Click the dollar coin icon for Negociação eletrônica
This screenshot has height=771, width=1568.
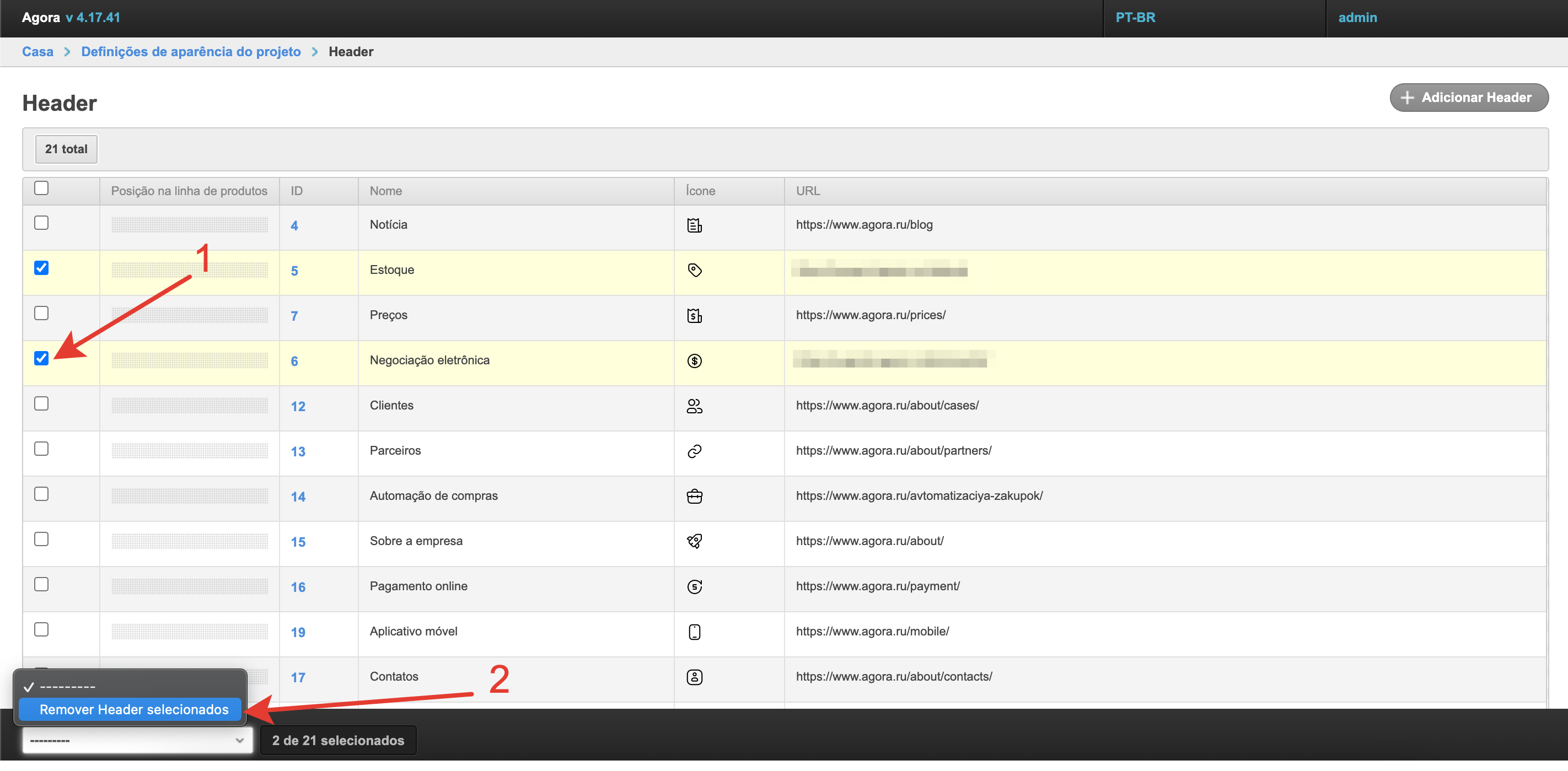pyautogui.click(x=694, y=361)
